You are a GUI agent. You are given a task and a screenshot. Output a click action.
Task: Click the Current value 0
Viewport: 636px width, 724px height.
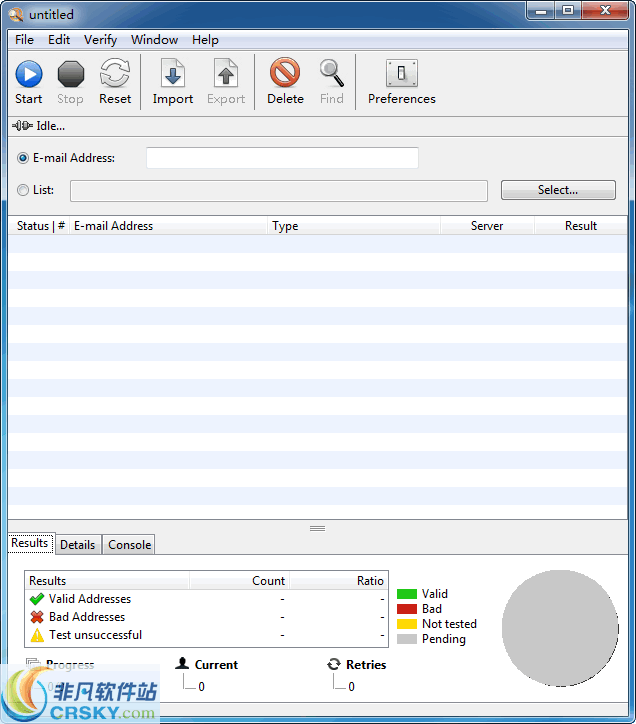201,687
